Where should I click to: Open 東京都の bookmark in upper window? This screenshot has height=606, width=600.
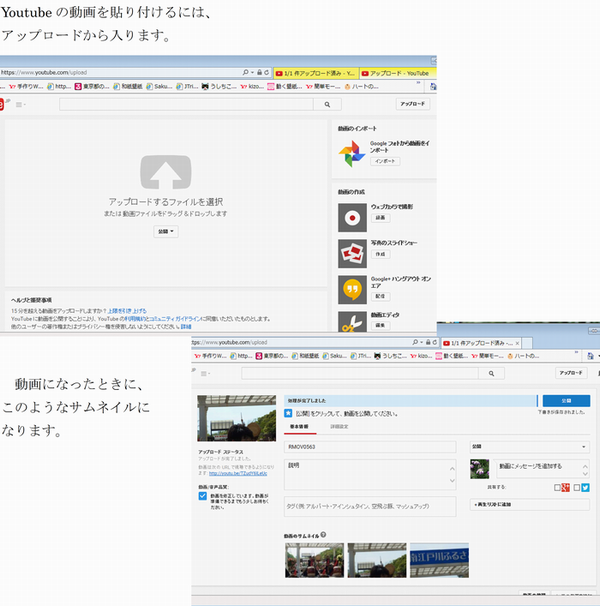click(92, 86)
